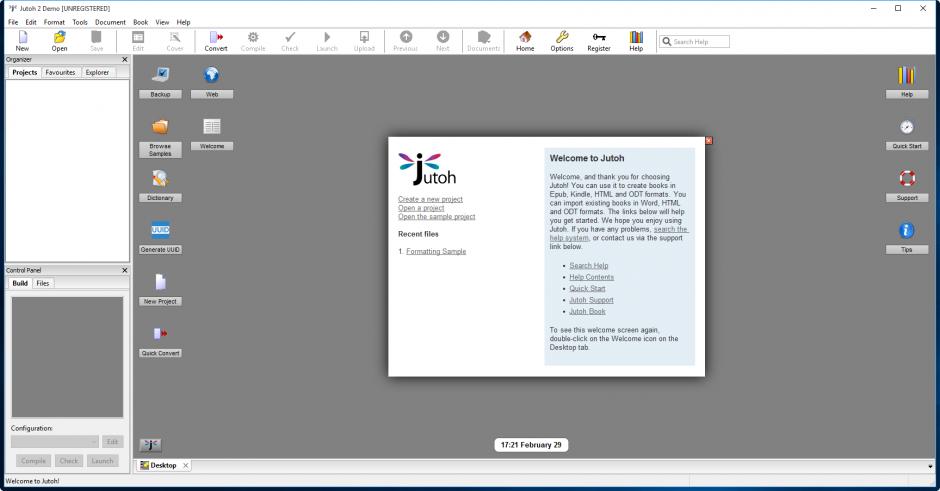This screenshot has height=491, width=940.
Task: Close the Desktop tab
Action: pyautogui.click(x=186, y=465)
